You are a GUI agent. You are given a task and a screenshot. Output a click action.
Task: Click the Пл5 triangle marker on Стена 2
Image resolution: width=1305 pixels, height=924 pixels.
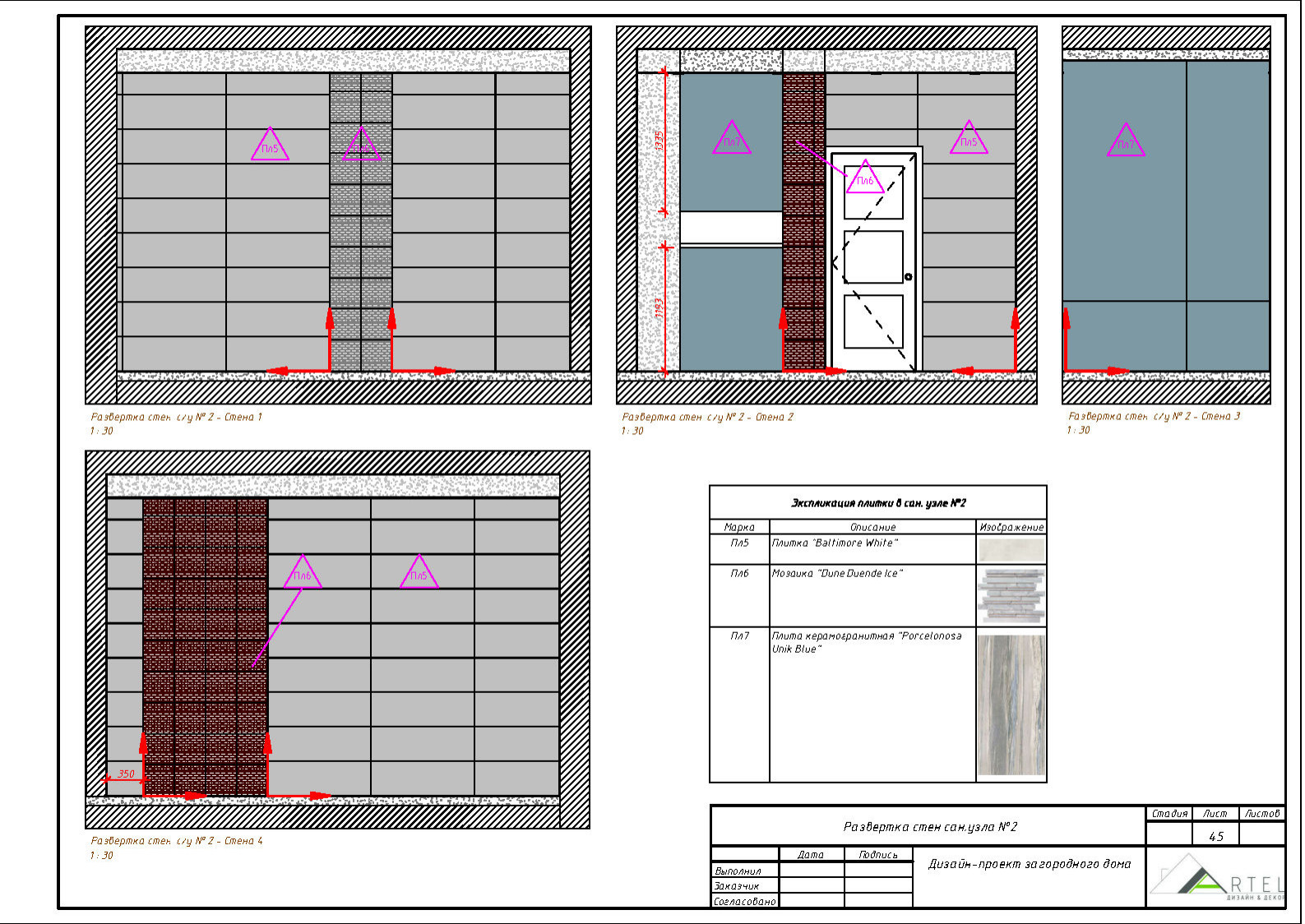pos(969,141)
